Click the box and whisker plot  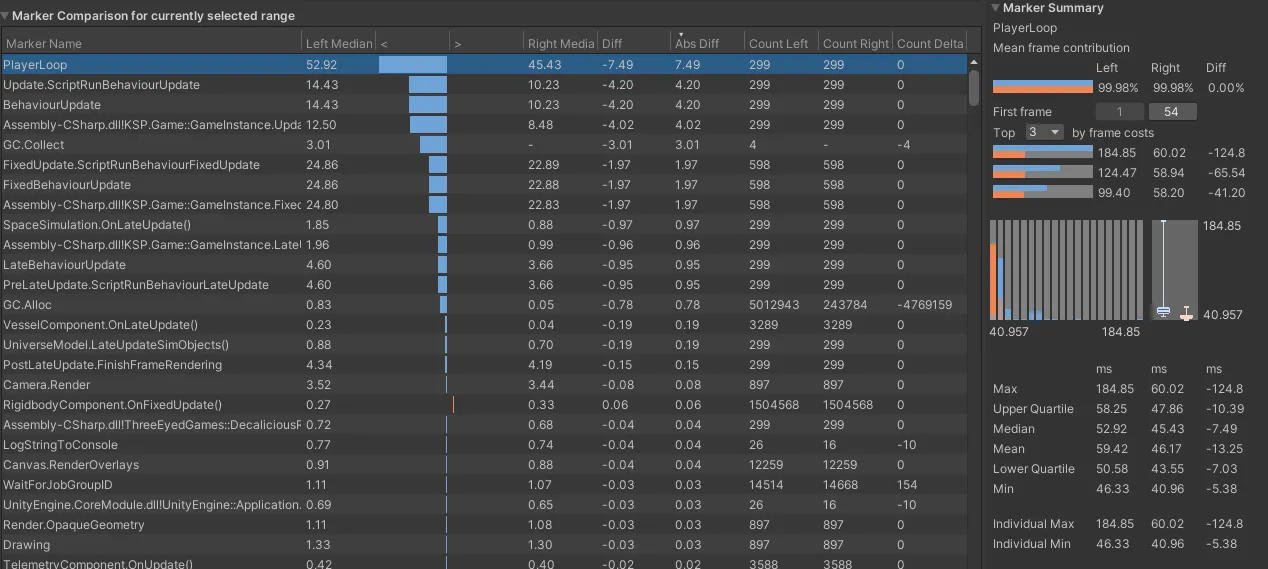pyautogui.click(x=1174, y=270)
